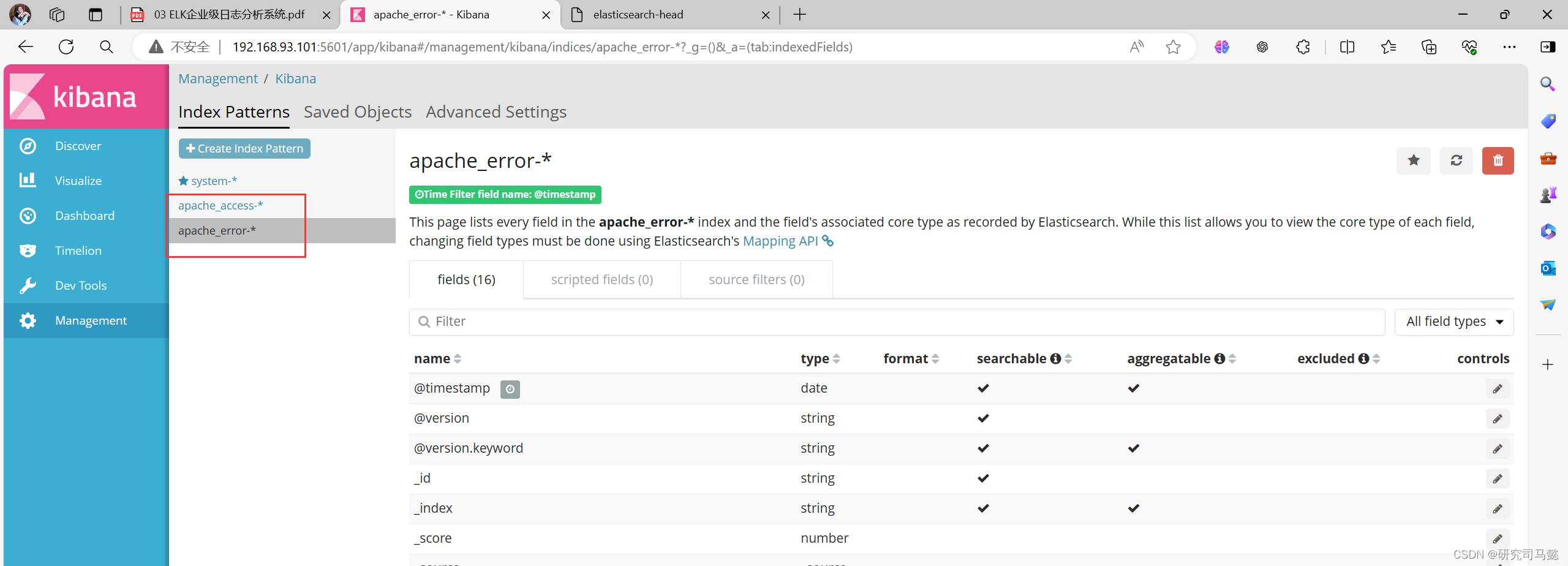This screenshot has height=566, width=1568.
Task: Select Management in the Kibana sidebar
Action: tap(86, 320)
